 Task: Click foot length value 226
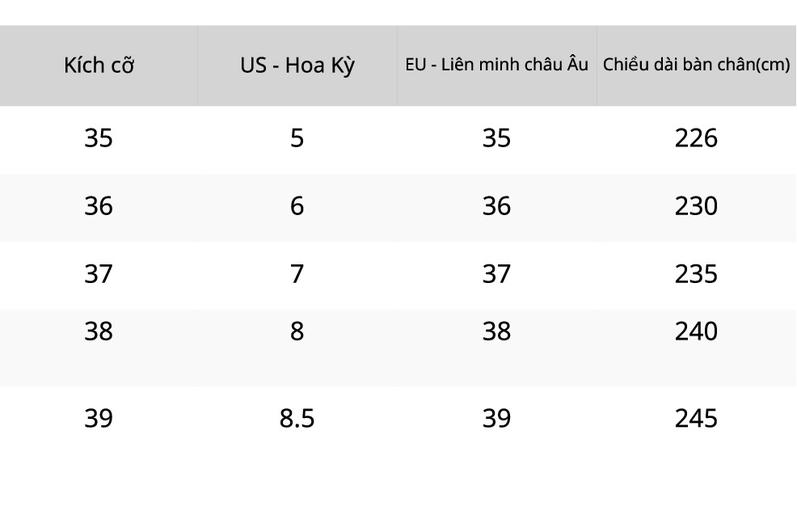tap(696, 138)
